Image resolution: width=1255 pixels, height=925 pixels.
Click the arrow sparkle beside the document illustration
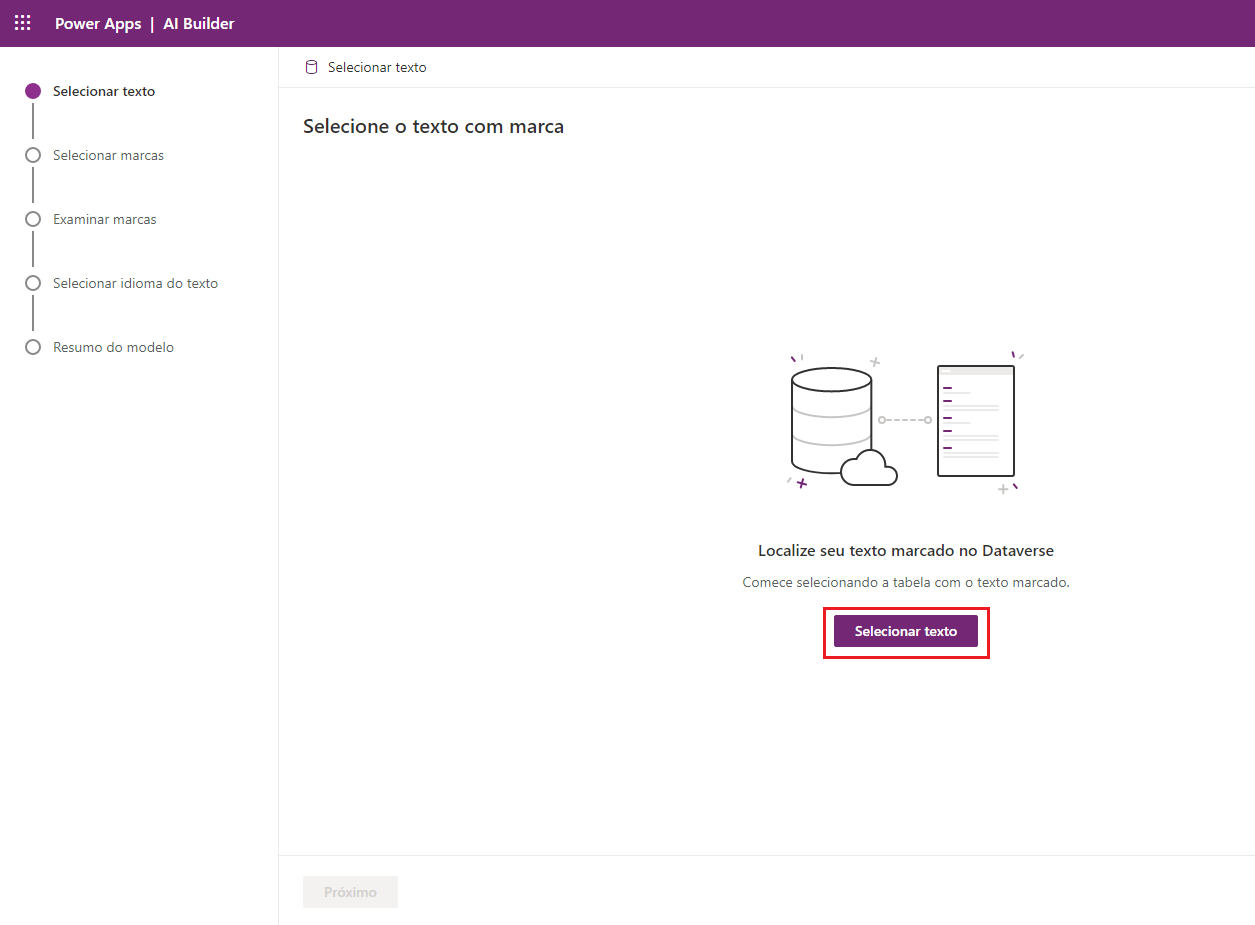(1015, 355)
